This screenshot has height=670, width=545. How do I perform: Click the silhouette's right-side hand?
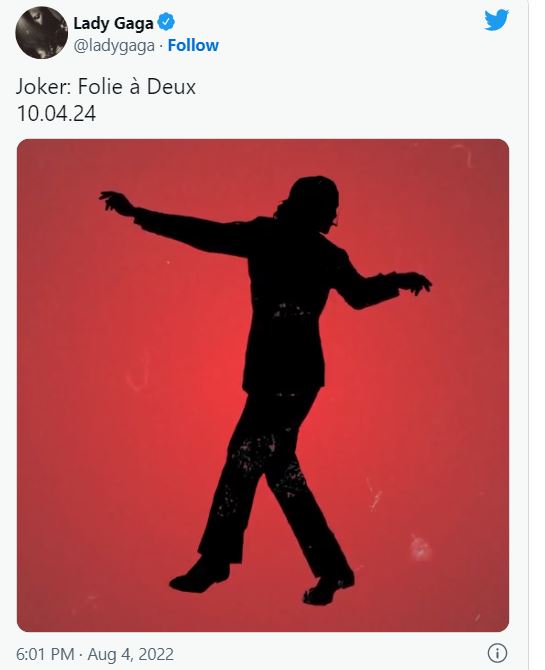413,283
